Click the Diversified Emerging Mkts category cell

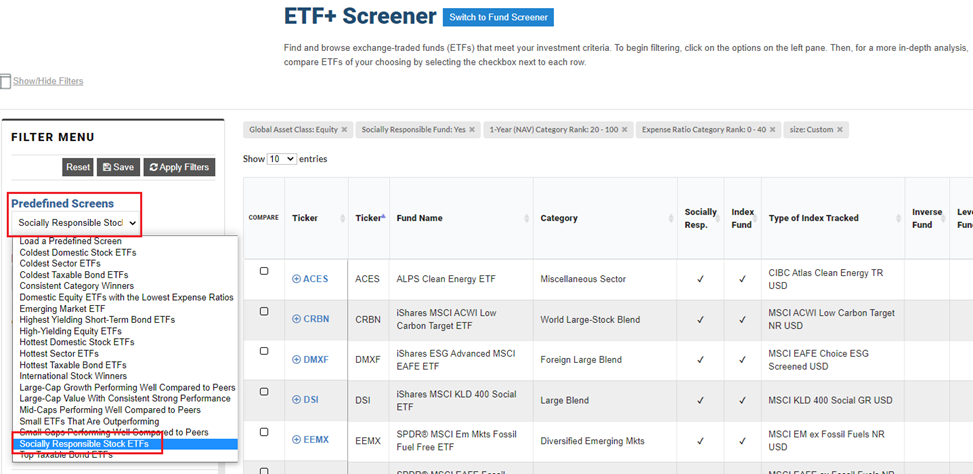point(605,441)
